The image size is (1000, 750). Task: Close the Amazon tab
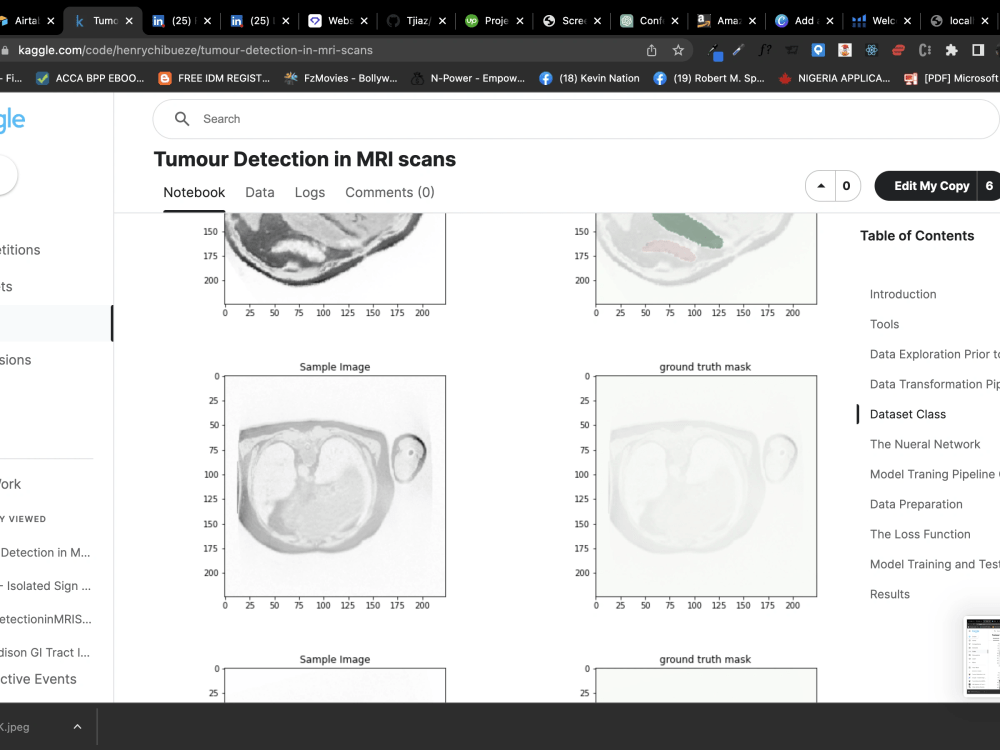[753, 21]
